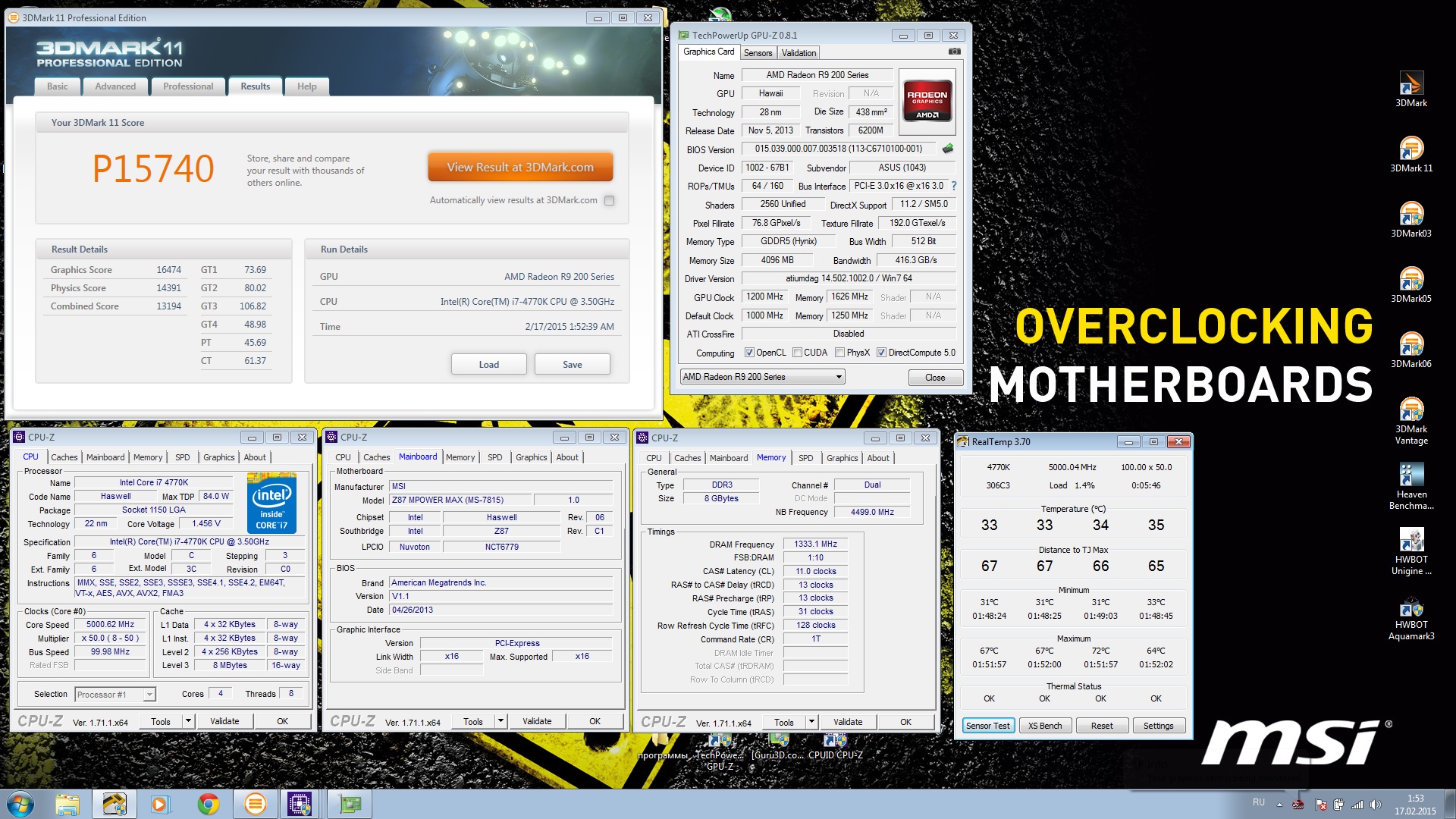Toggle the CUDA checkbox in GPU-Z

(x=797, y=353)
